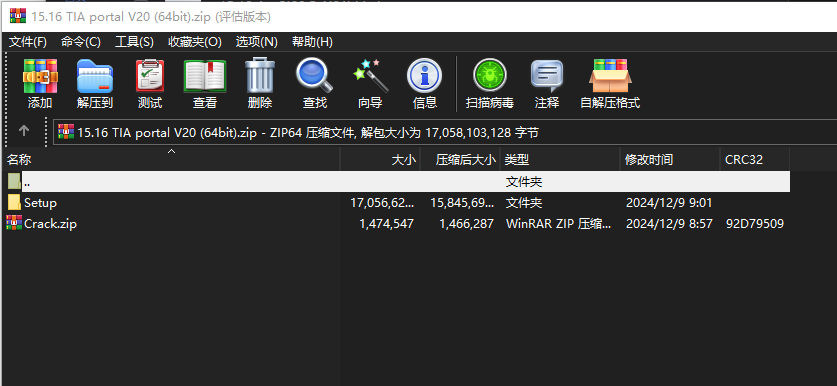Click the toolbar drag grip handle

coord(6,99)
